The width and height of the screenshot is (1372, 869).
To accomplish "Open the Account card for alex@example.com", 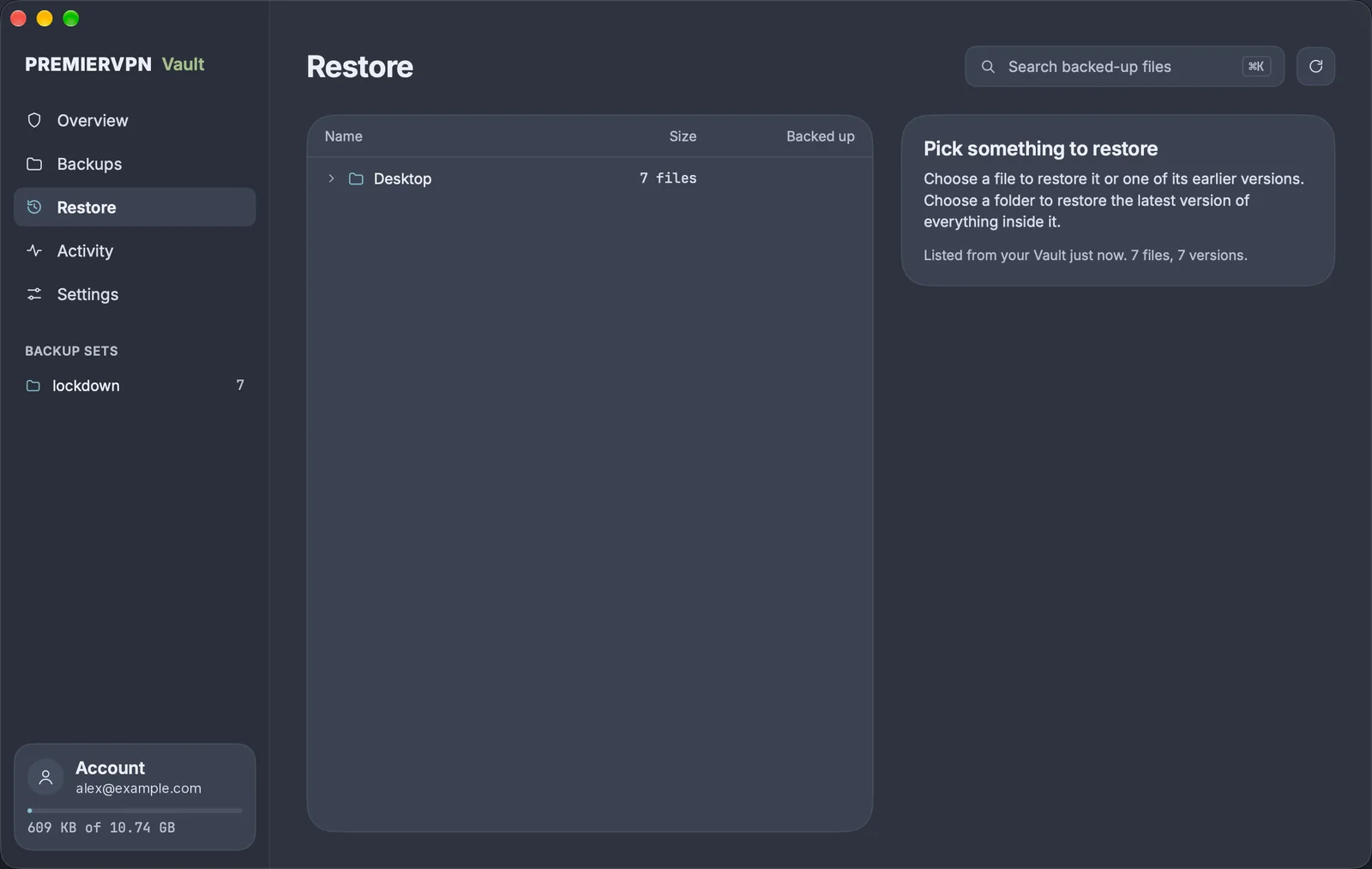I will click(x=135, y=797).
